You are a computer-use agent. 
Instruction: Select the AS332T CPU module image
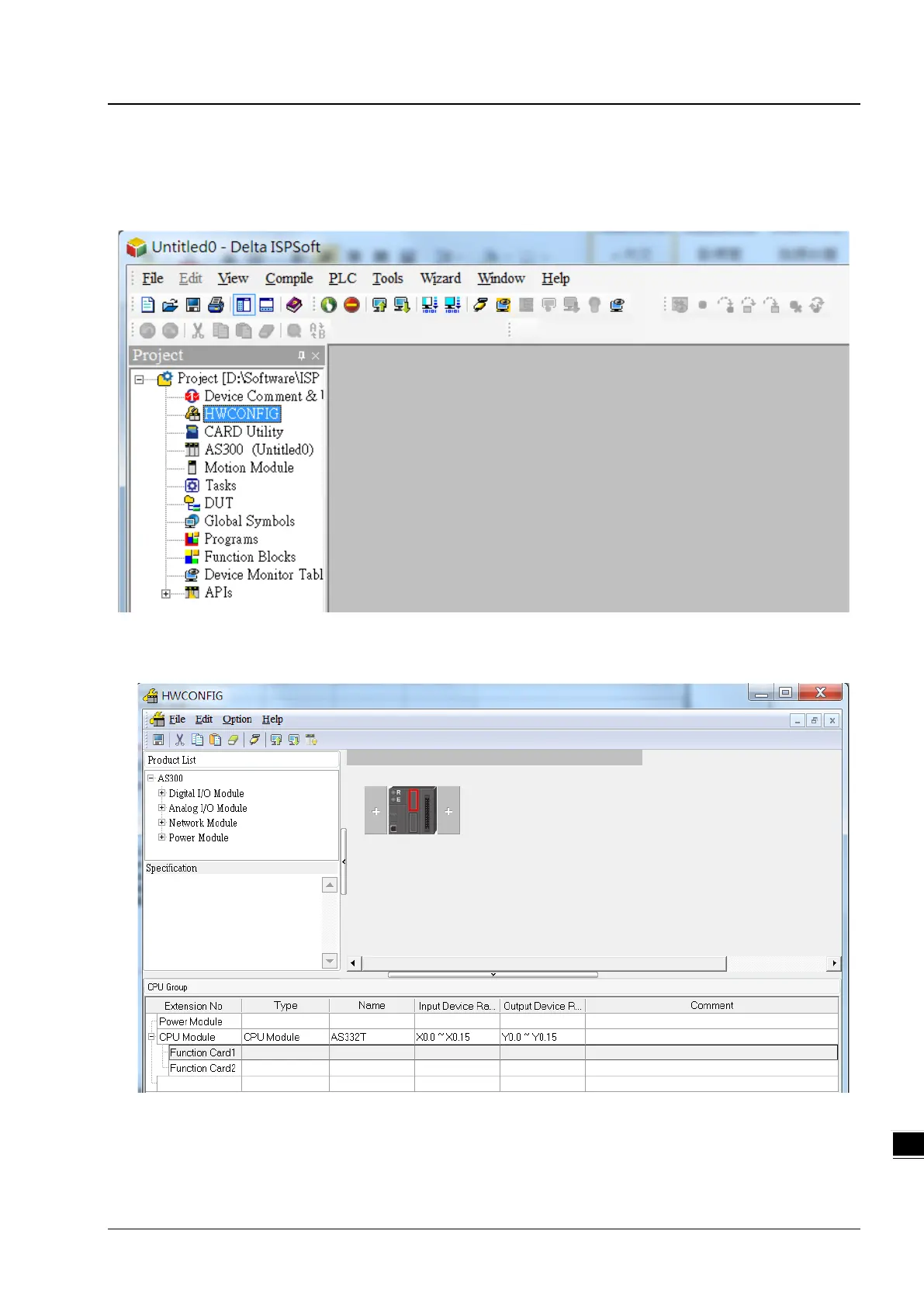412,810
